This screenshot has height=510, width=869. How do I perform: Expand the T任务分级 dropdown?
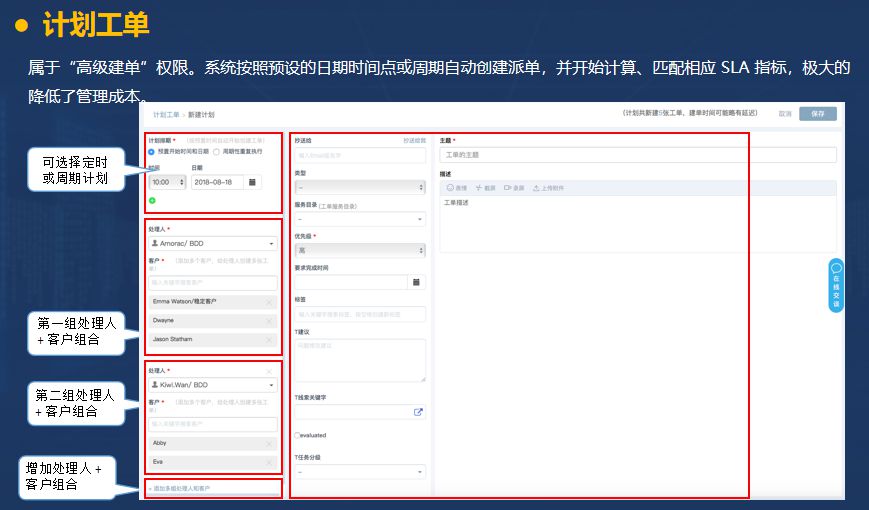pyautogui.click(x=360, y=472)
